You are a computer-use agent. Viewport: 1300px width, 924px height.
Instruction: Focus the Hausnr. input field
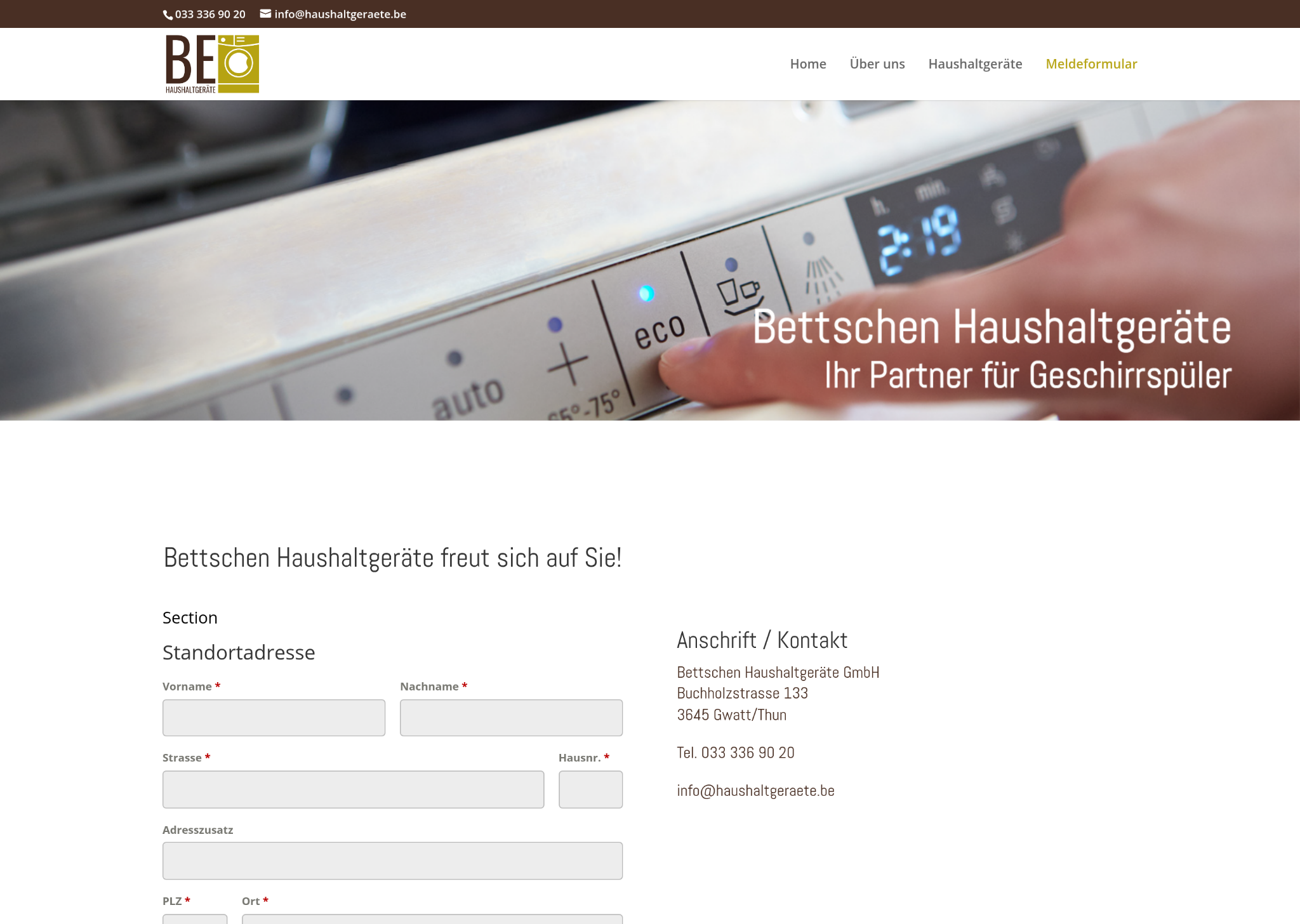pos(590,789)
